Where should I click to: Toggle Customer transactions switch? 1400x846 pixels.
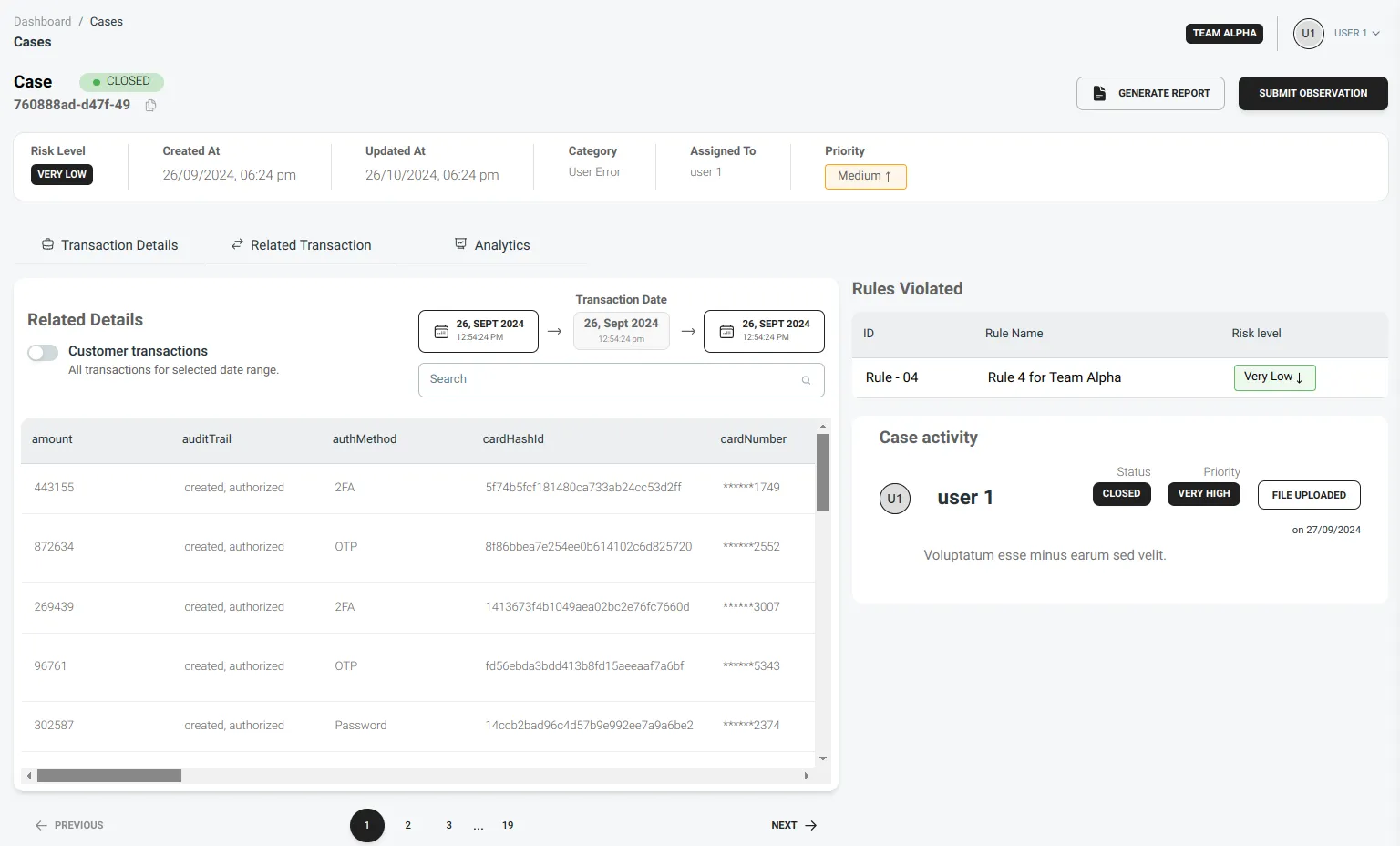coord(43,353)
